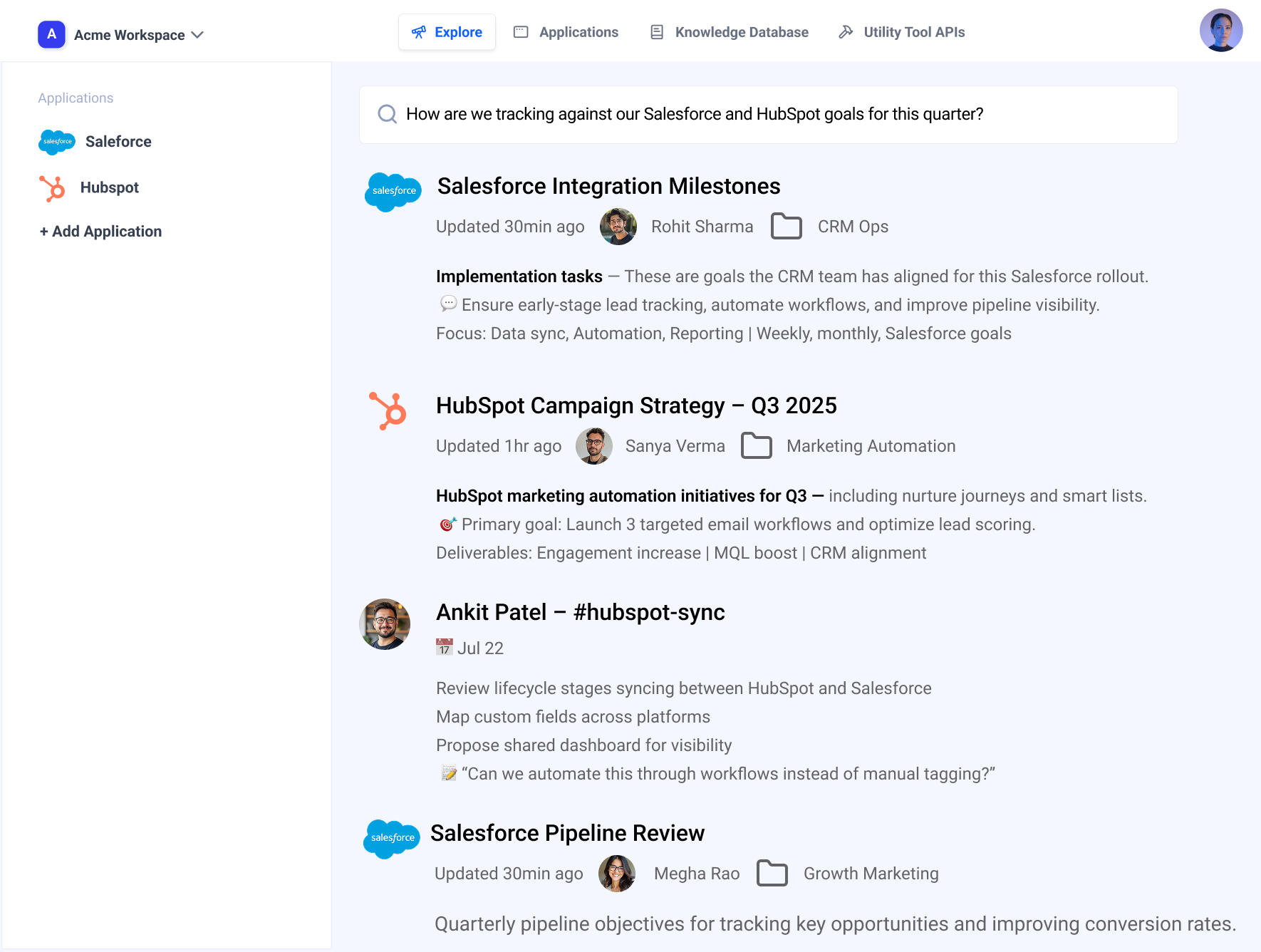This screenshot has height=952, width=1261.
Task: Open Salesforce Integration Milestones result
Action: coord(609,186)
